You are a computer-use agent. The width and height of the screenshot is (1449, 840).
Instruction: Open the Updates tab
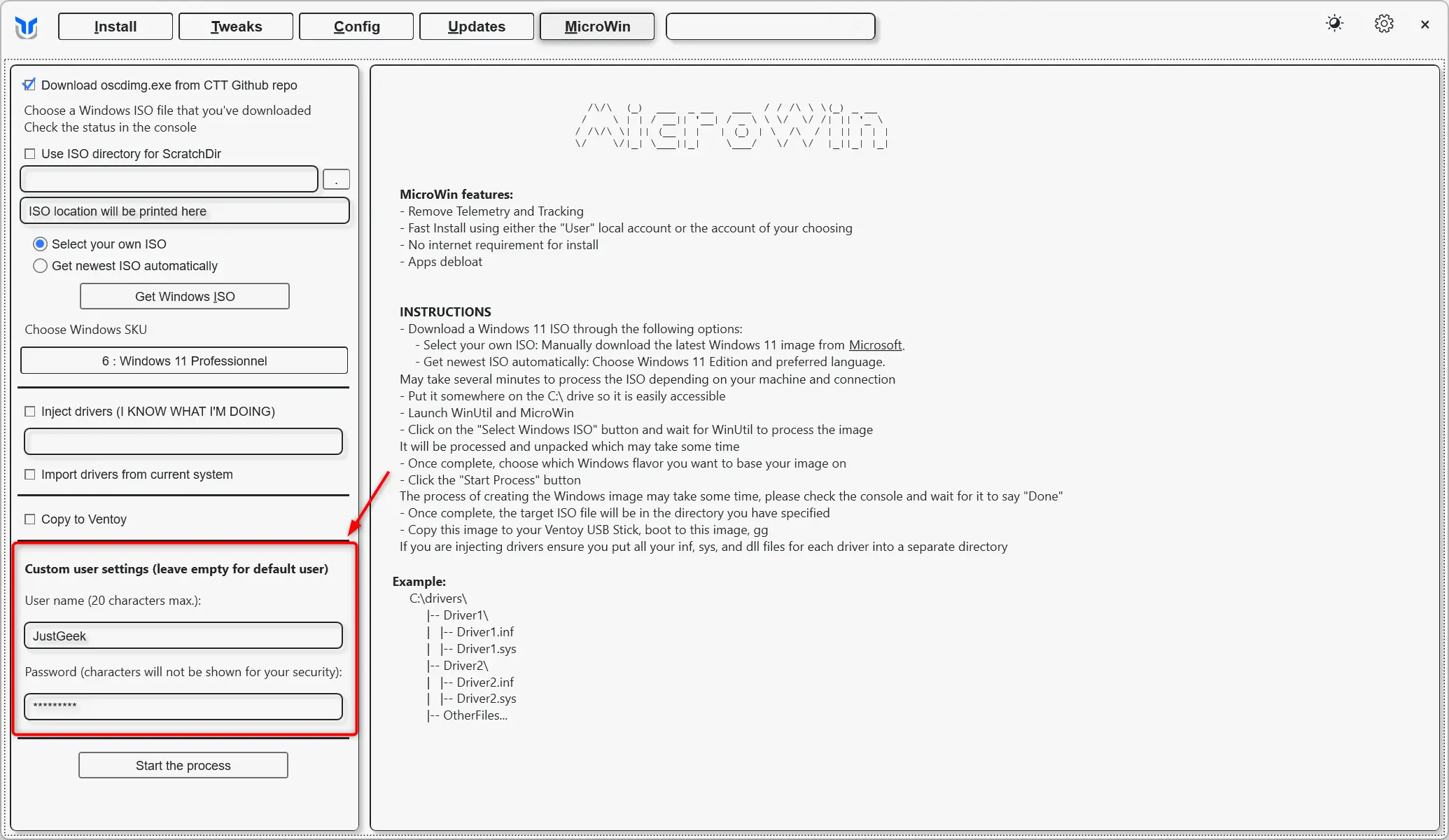coord(477,26)
